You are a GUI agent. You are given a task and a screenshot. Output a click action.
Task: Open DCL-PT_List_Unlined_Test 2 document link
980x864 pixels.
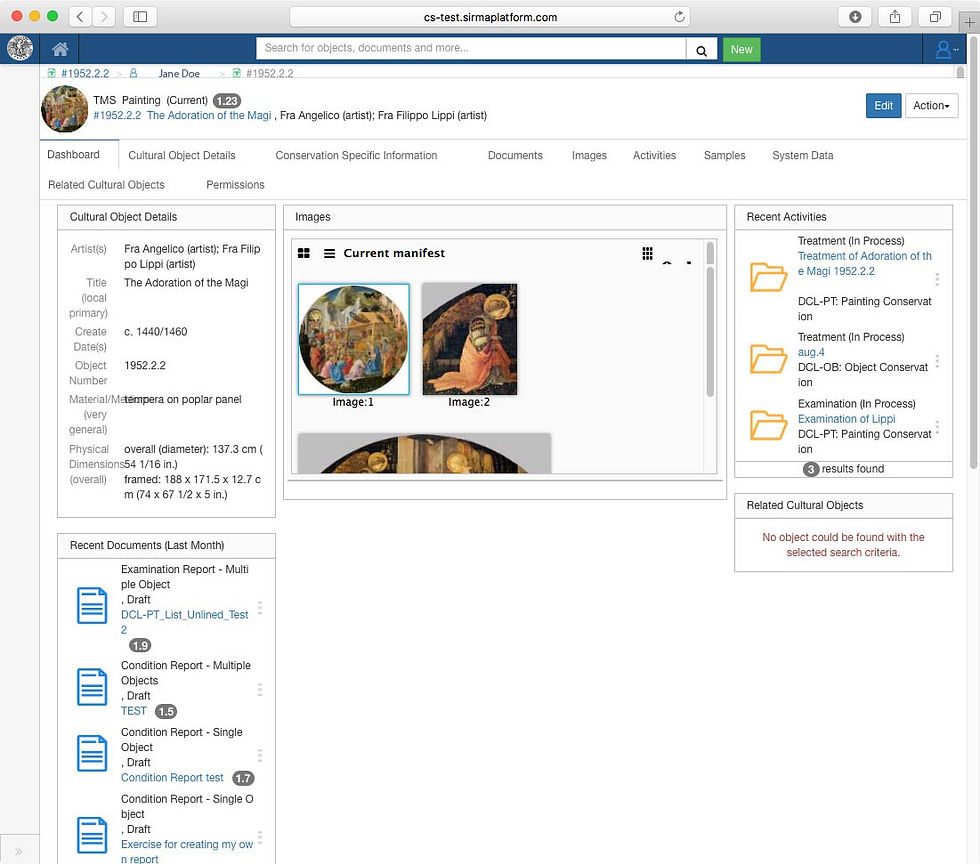click(x=184, y=622)
